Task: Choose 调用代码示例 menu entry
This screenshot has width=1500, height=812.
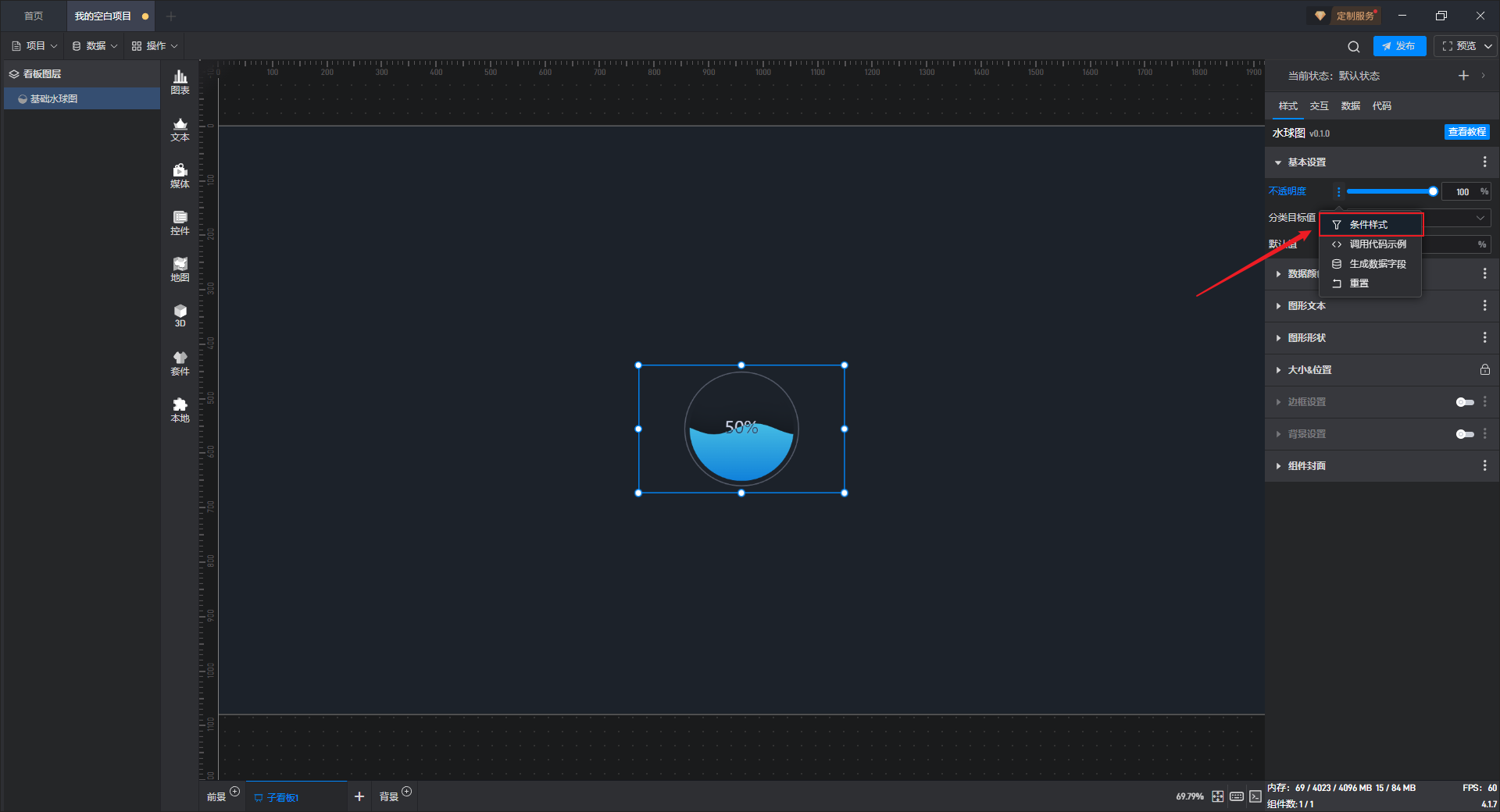Action: (1371, 244)
